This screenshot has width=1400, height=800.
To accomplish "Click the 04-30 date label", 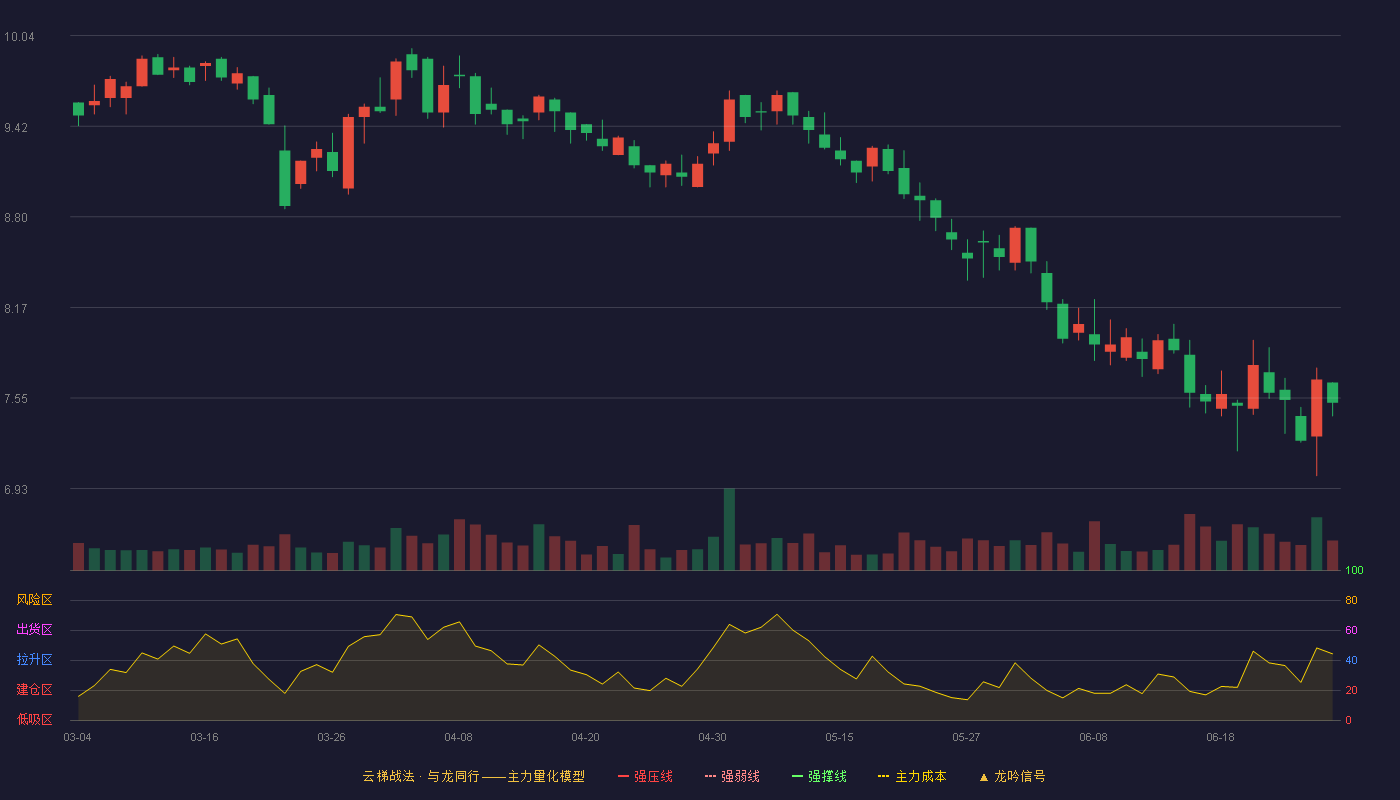I will point(712,737).
